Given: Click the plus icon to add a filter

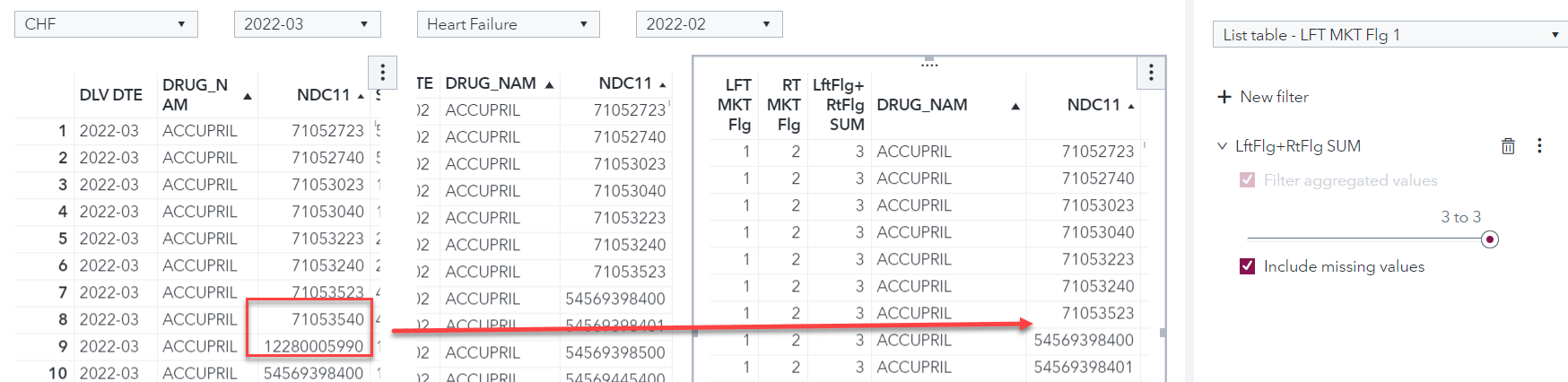Looking at the screenshot, I should tap(1224, 97).
